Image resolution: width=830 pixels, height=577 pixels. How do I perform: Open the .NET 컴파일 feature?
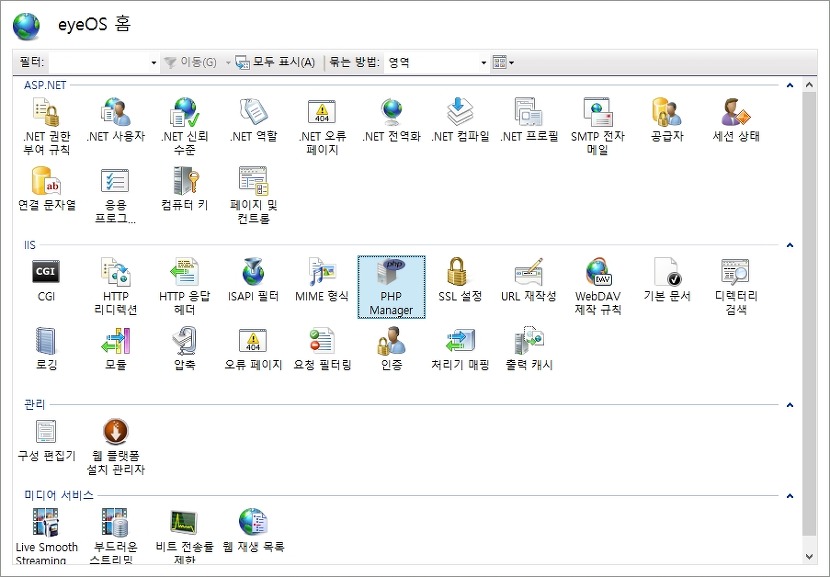[460, 120]
